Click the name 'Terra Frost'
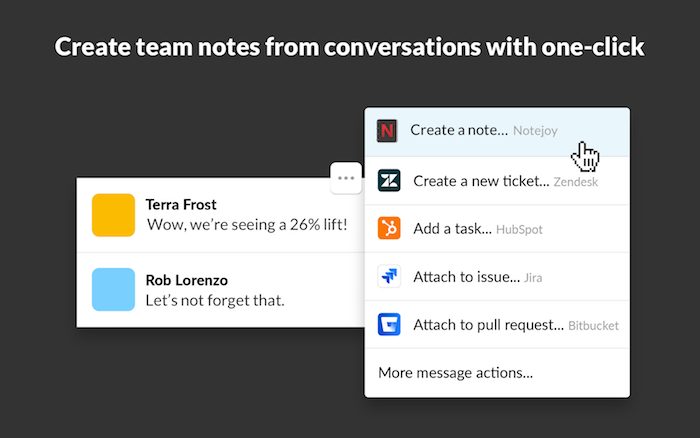Viewport: 700px width, 438px height. [181, 204]
